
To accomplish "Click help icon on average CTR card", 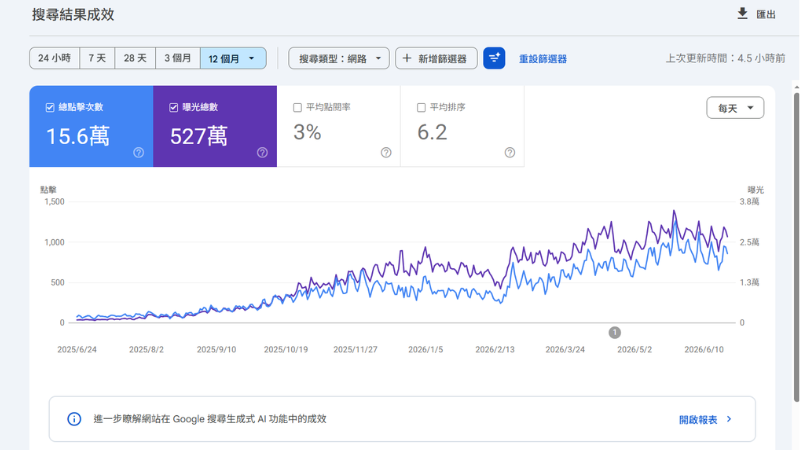I will 386,153.
